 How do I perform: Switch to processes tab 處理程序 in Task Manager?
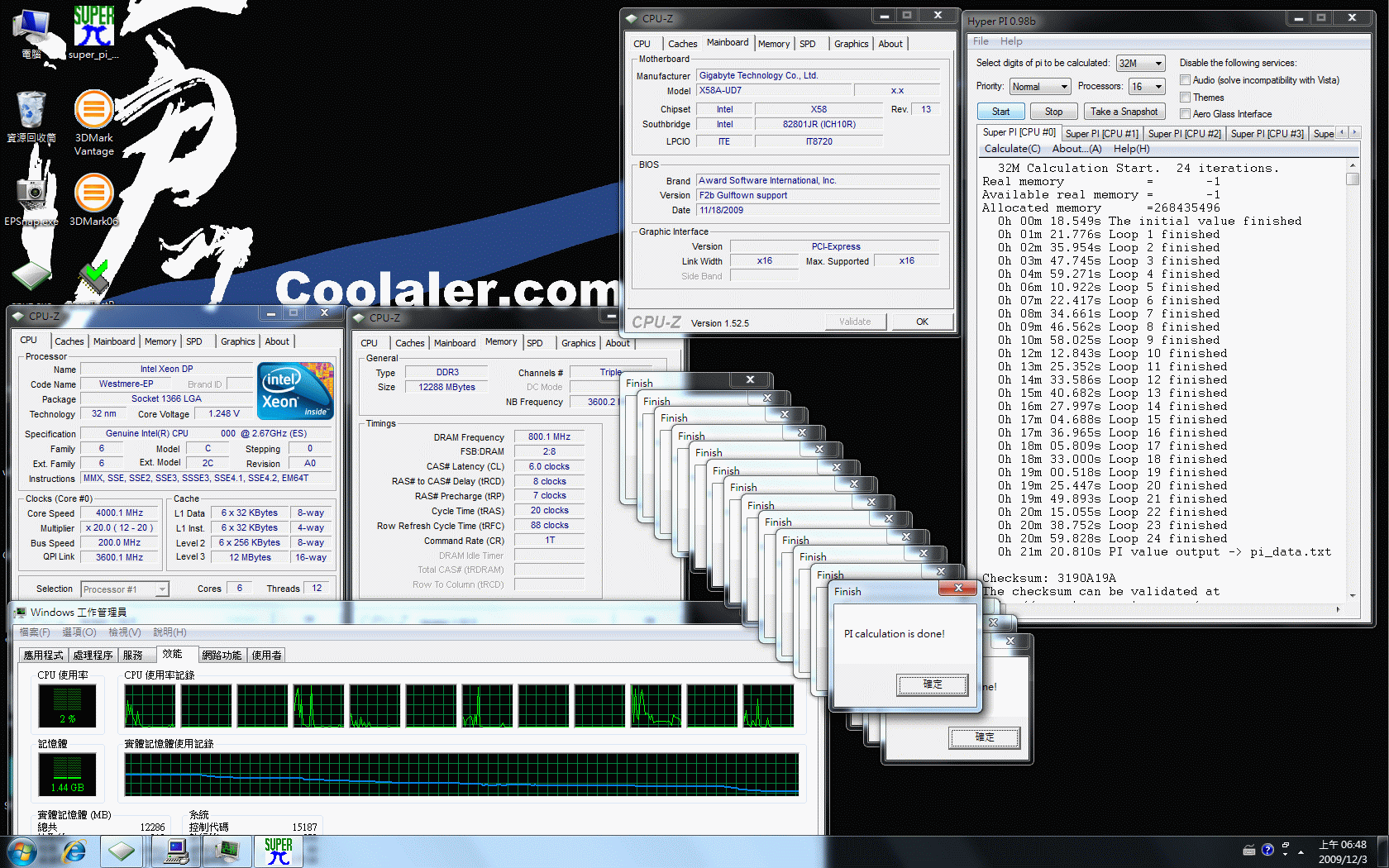click(93, 655)
